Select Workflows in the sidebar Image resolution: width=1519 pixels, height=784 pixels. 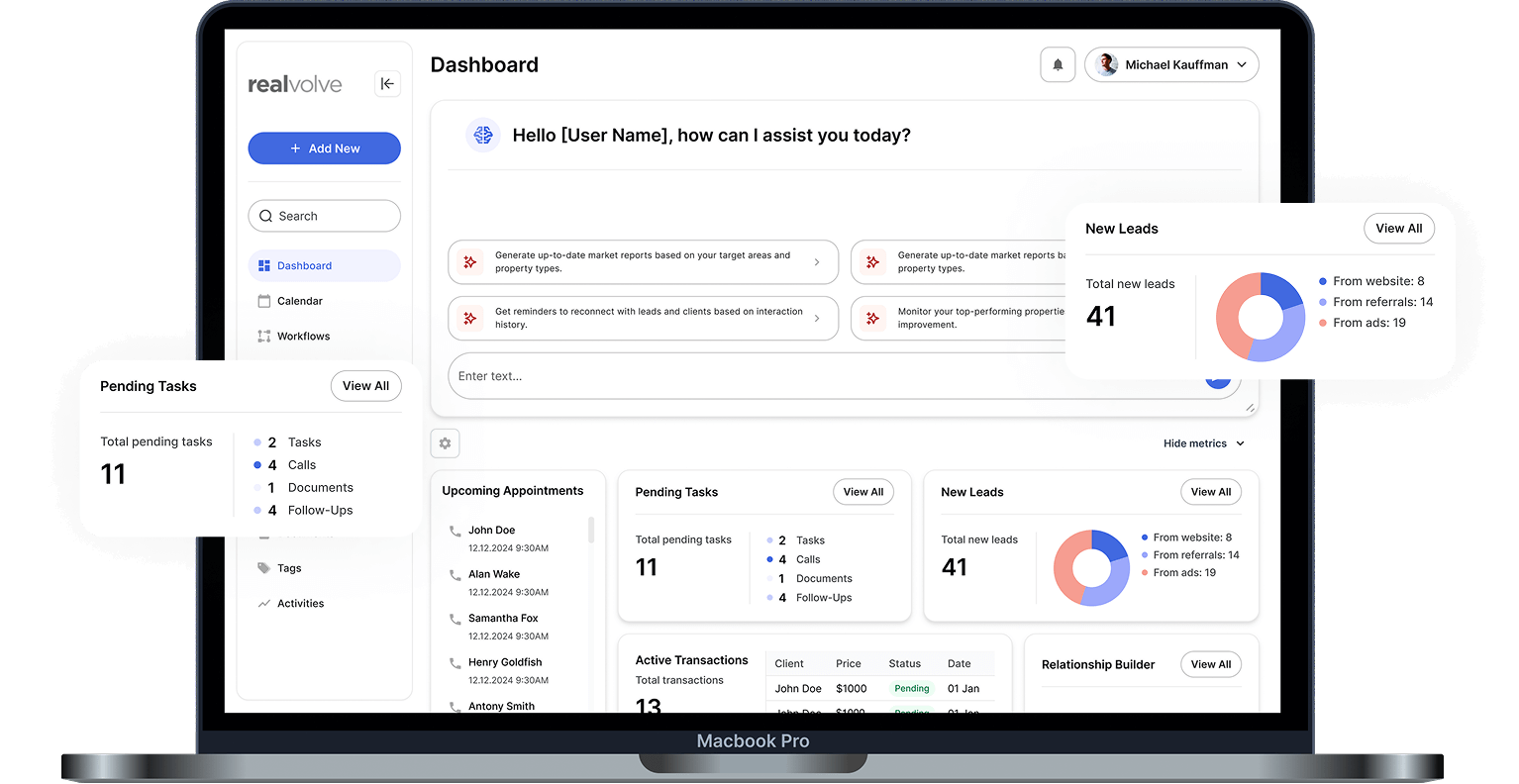[302, 336]
